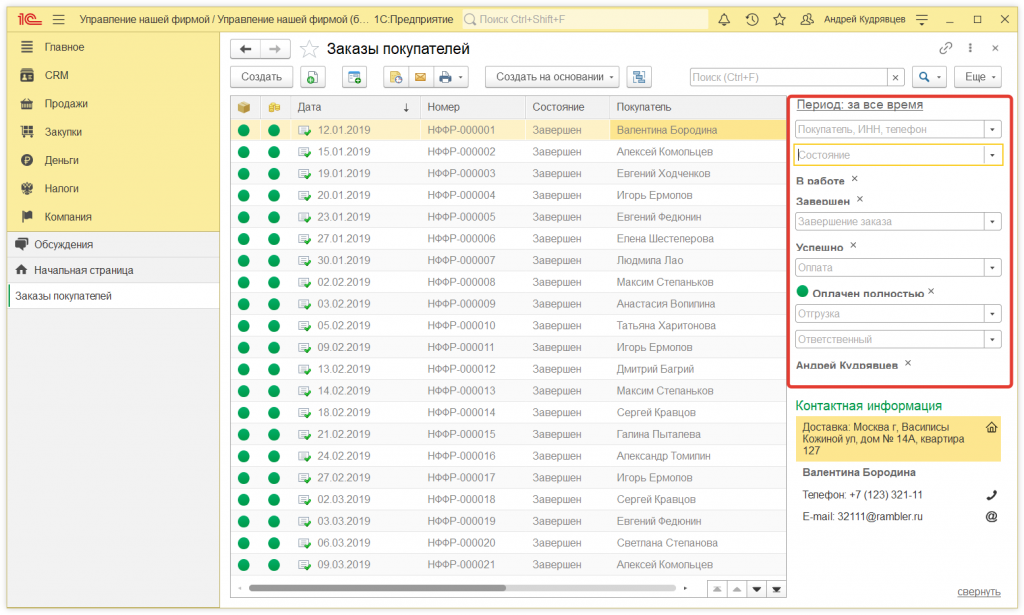Remove the 'Андрей Кудрявцев' responsible filter
The image size is (1024, 615).
tap(908, 363)
